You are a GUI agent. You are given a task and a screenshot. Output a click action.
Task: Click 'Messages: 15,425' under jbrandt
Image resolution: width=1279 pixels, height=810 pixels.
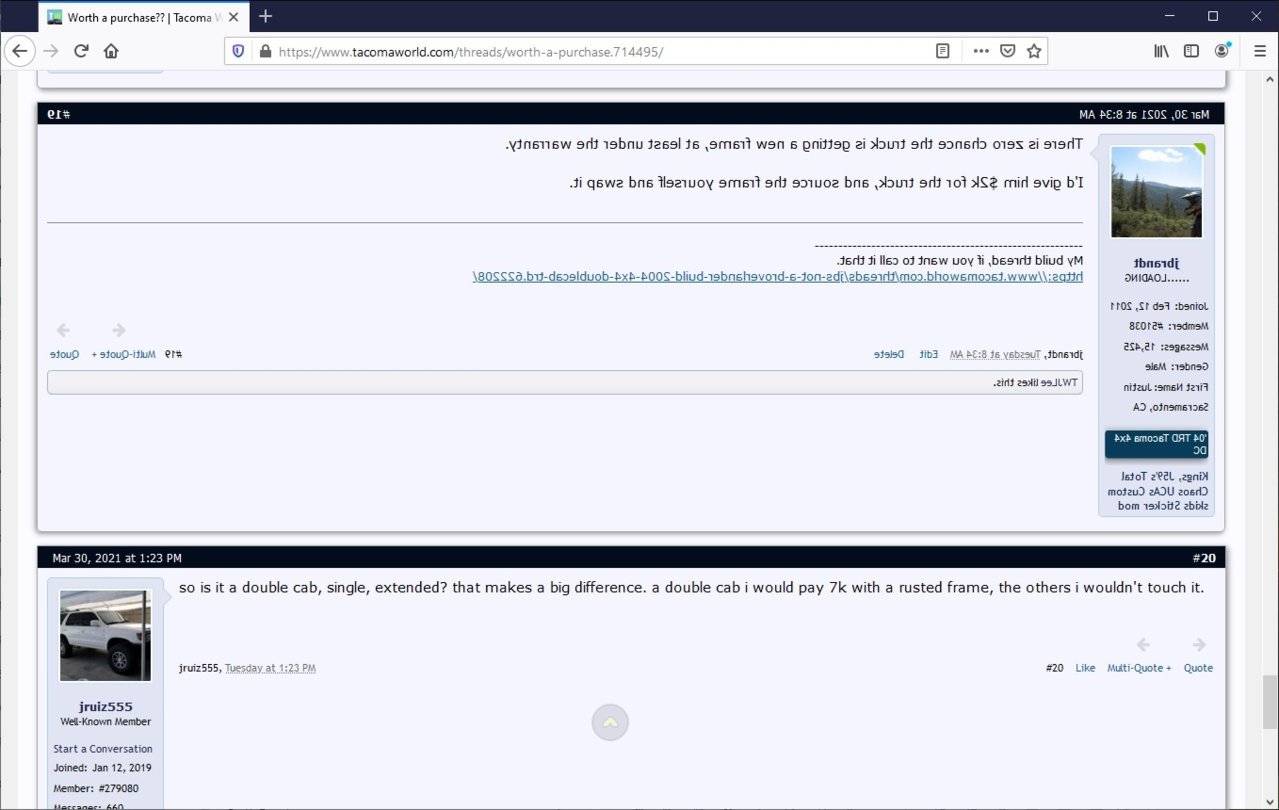tap(1166, 347)
